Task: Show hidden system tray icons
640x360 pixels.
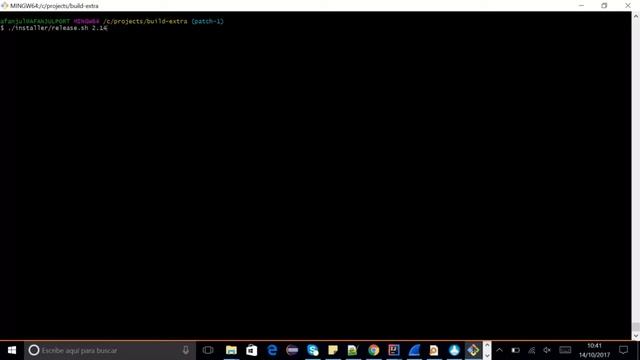Action: pyautogui.click(x=500, y=350)
